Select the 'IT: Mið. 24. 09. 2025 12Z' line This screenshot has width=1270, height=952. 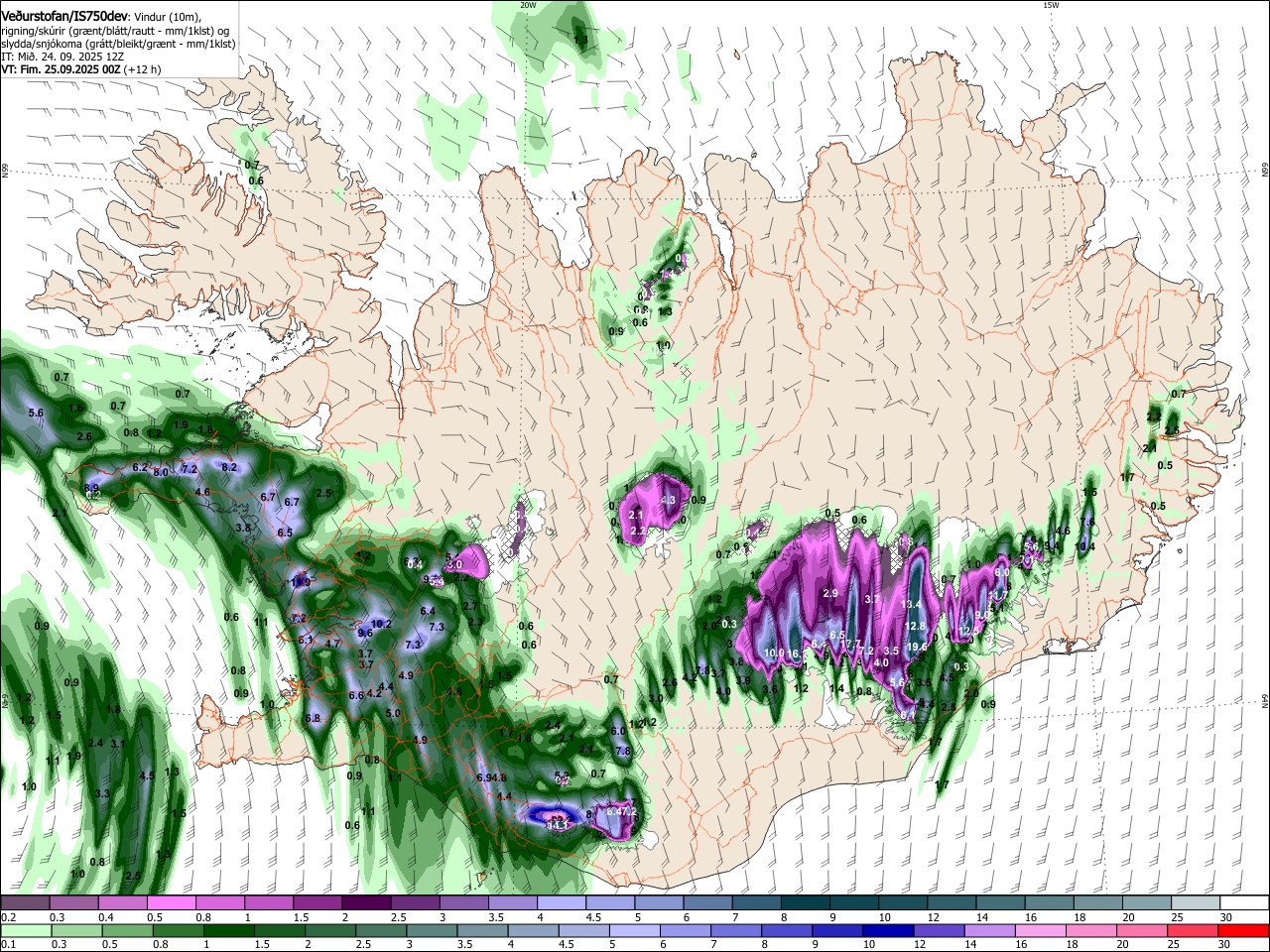[x=63, y=58]
